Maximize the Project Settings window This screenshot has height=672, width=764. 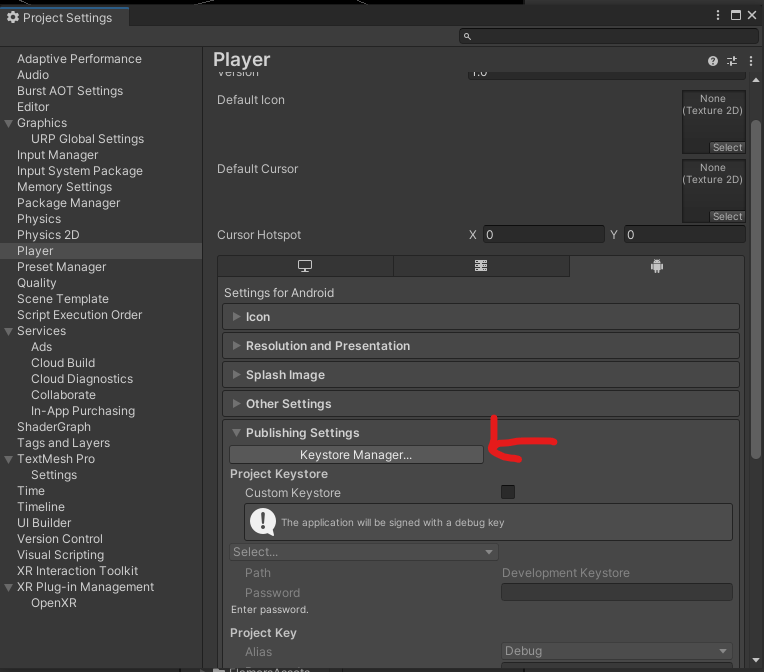(x=736, y=16)
